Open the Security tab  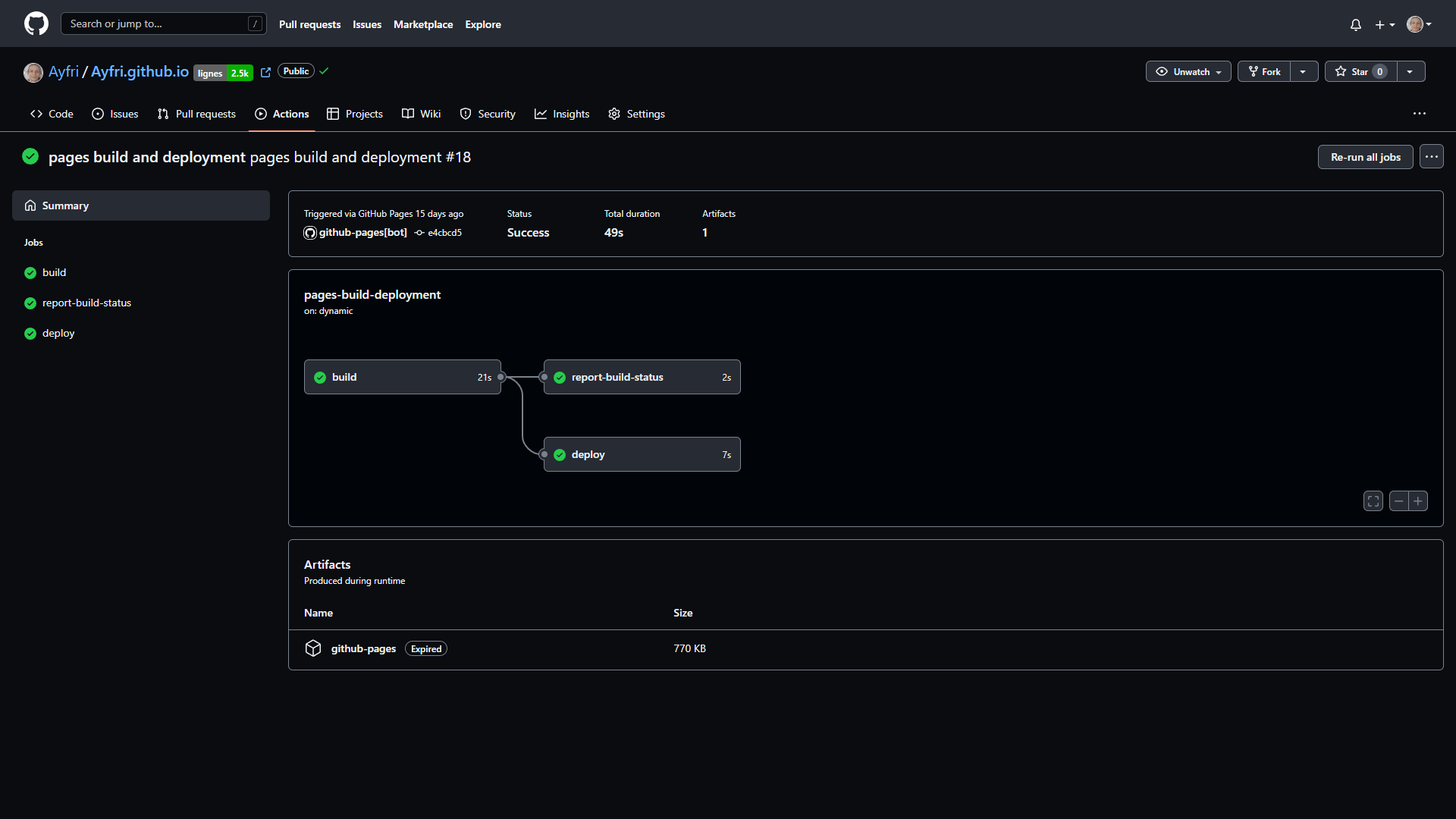[x=488, y=114]
